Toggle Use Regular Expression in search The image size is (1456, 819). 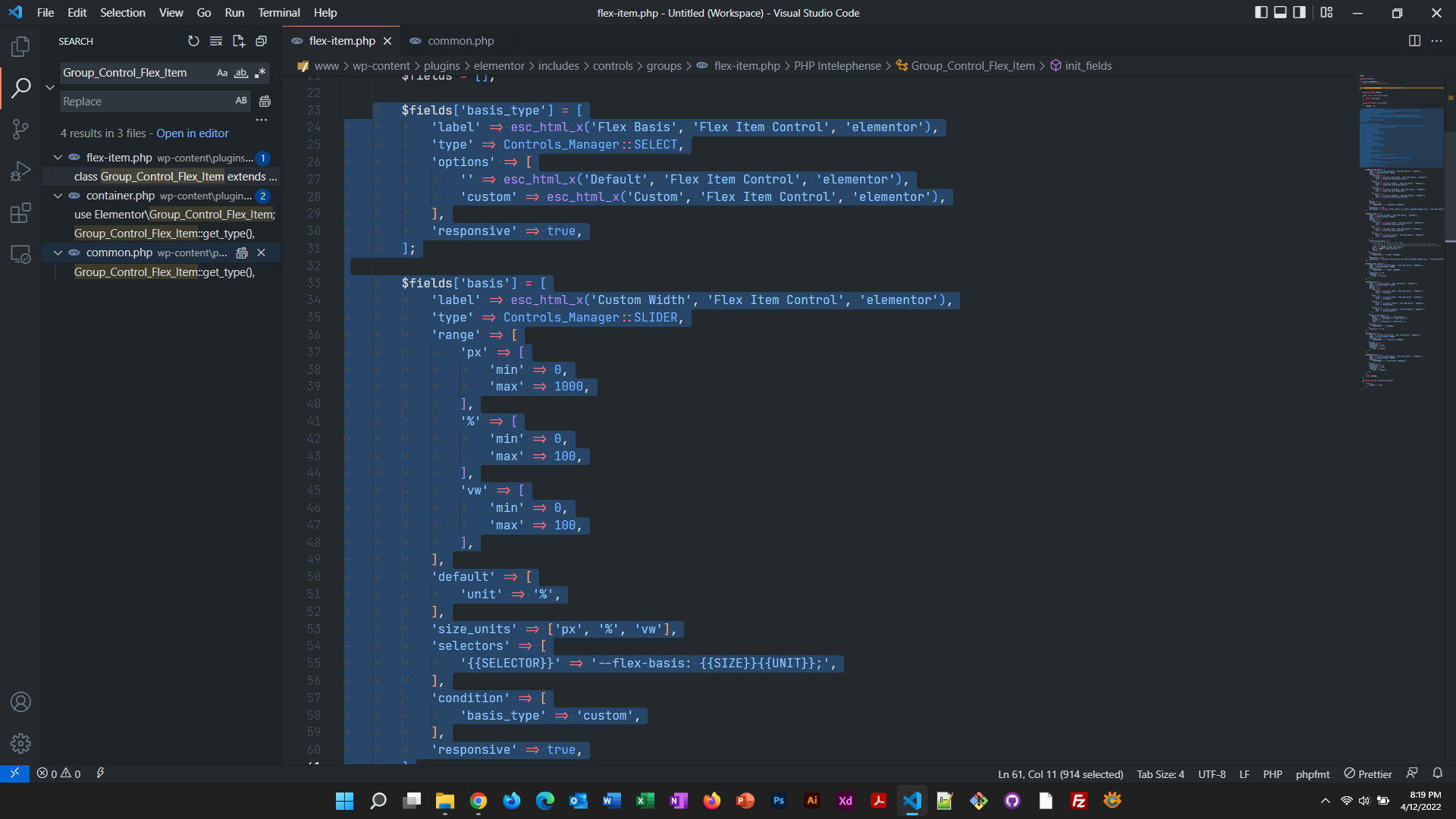pos(260,73)
